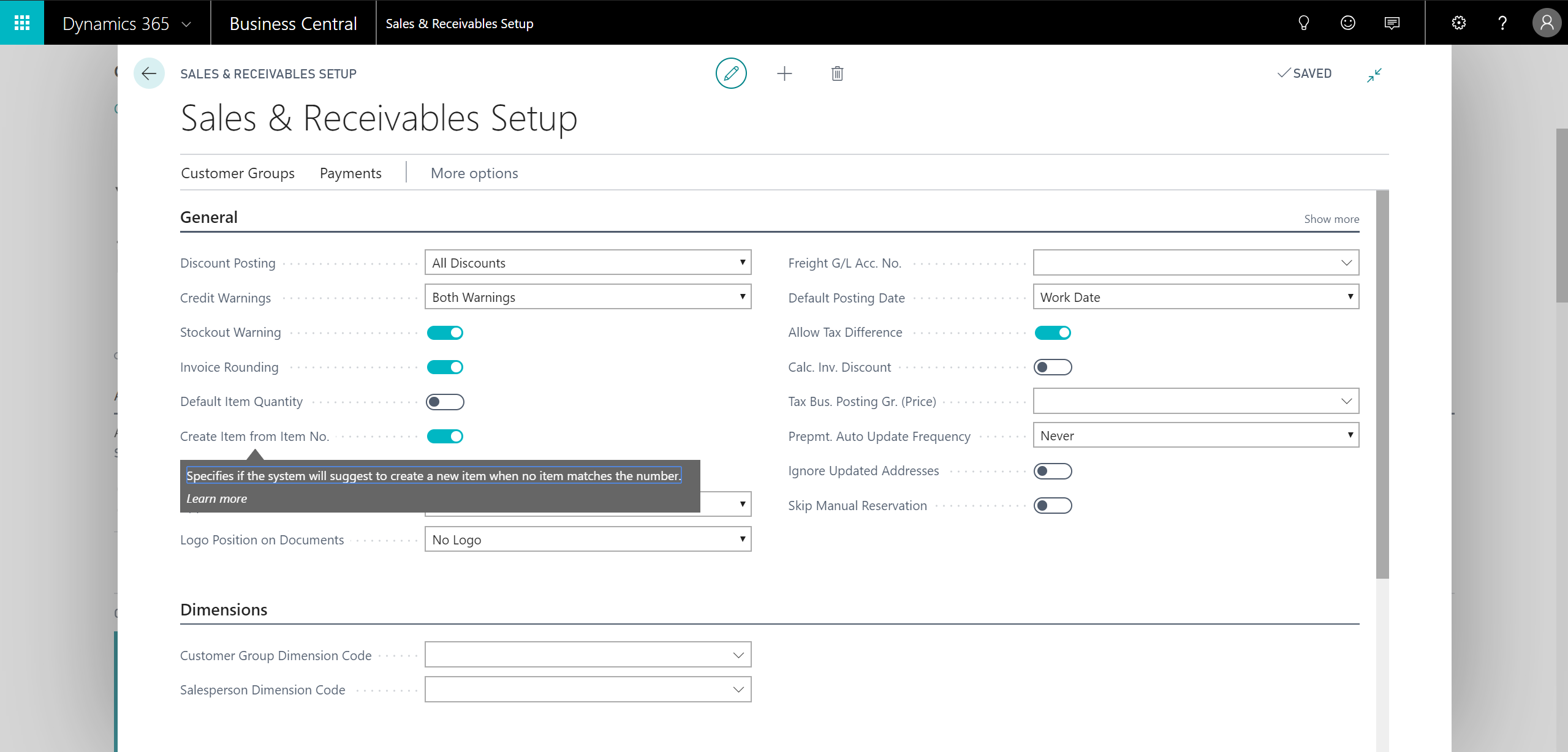Expand the Logo Position on Documents dropdown
This screenshot has width=1568, height=752.
(741, 539)
